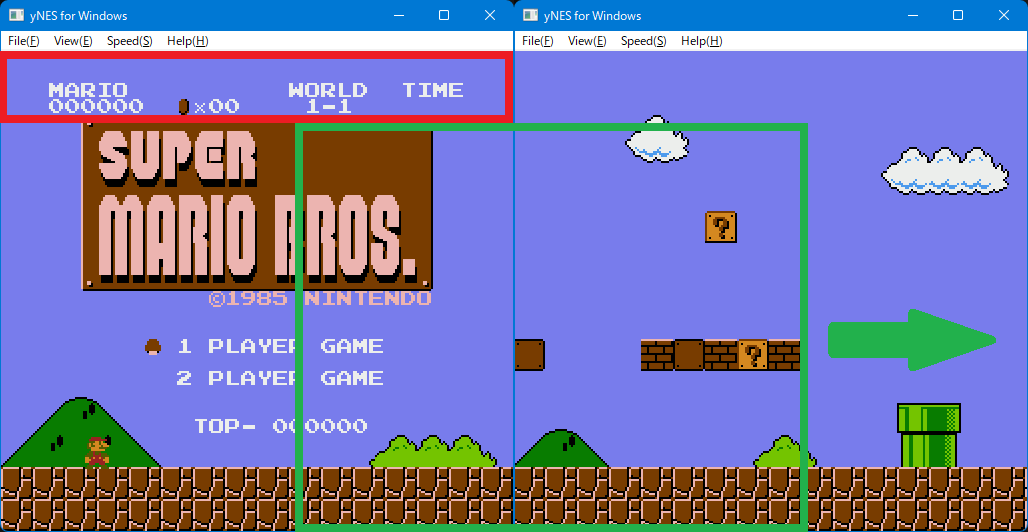
Task: Close the right yNES window
Action: pyautogui.click(x=1004, y=15)
